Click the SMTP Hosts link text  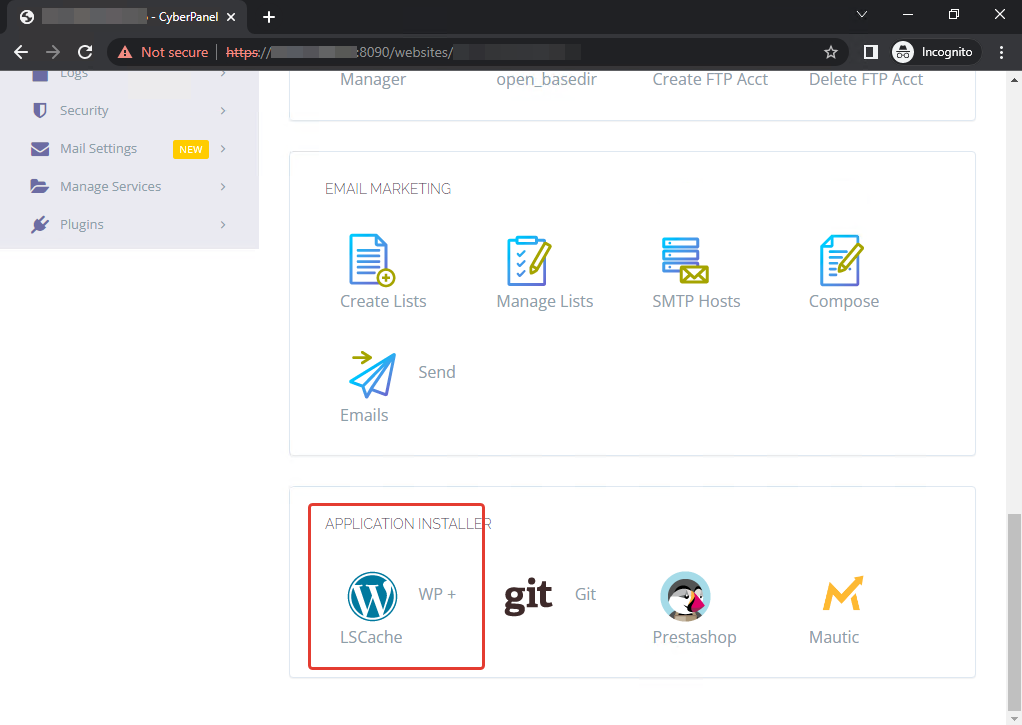click(x=696, y=301)
